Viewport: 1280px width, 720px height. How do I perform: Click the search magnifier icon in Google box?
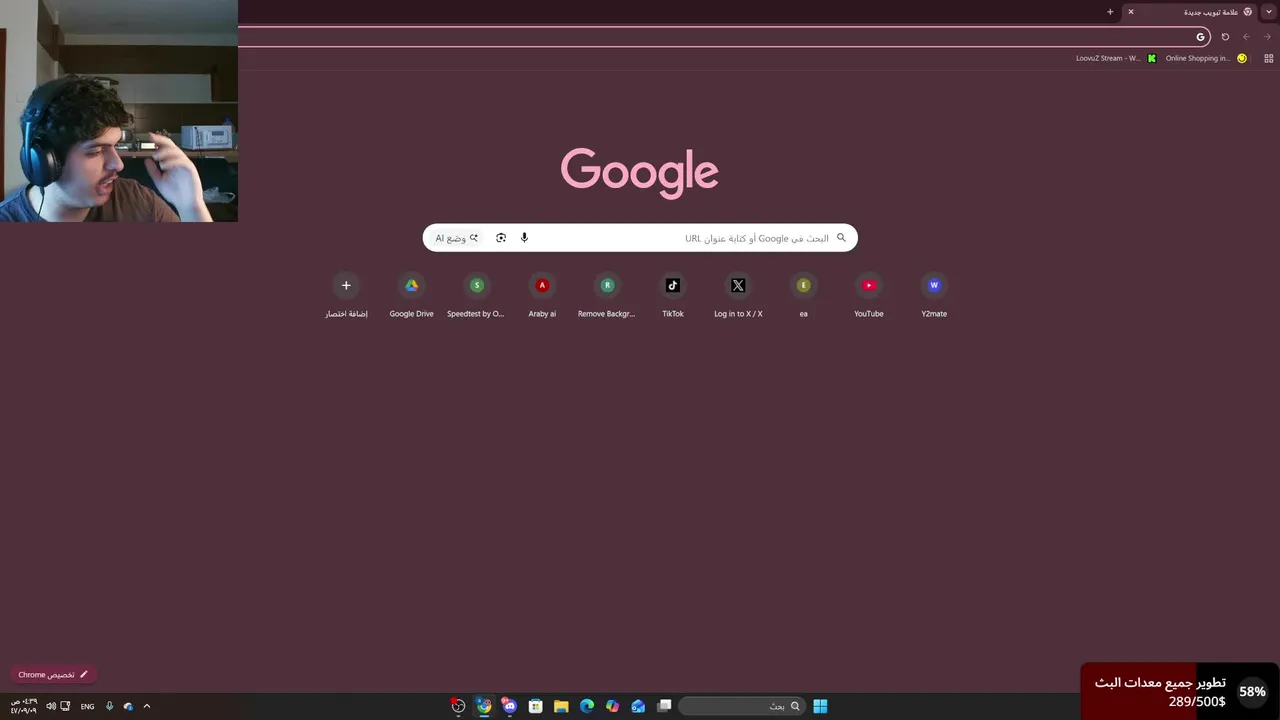coord(841,238)
